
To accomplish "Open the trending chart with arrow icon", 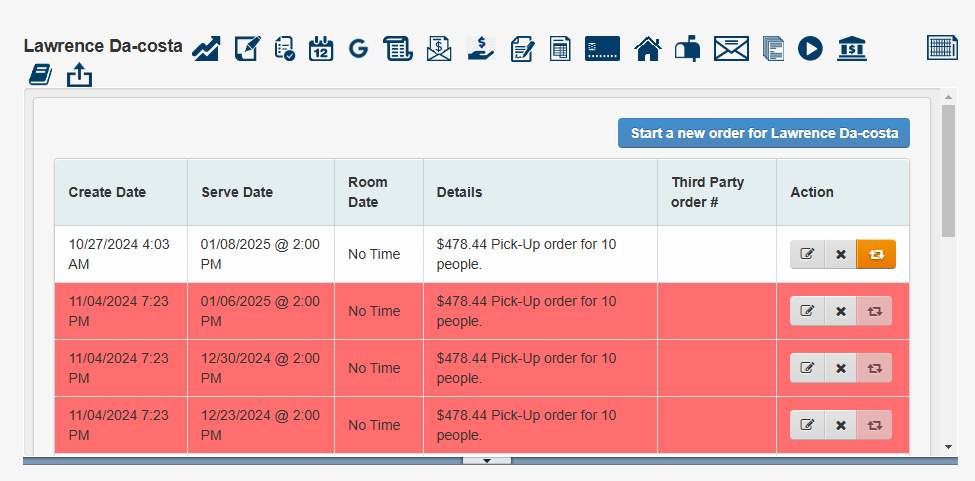I will 206,48.
